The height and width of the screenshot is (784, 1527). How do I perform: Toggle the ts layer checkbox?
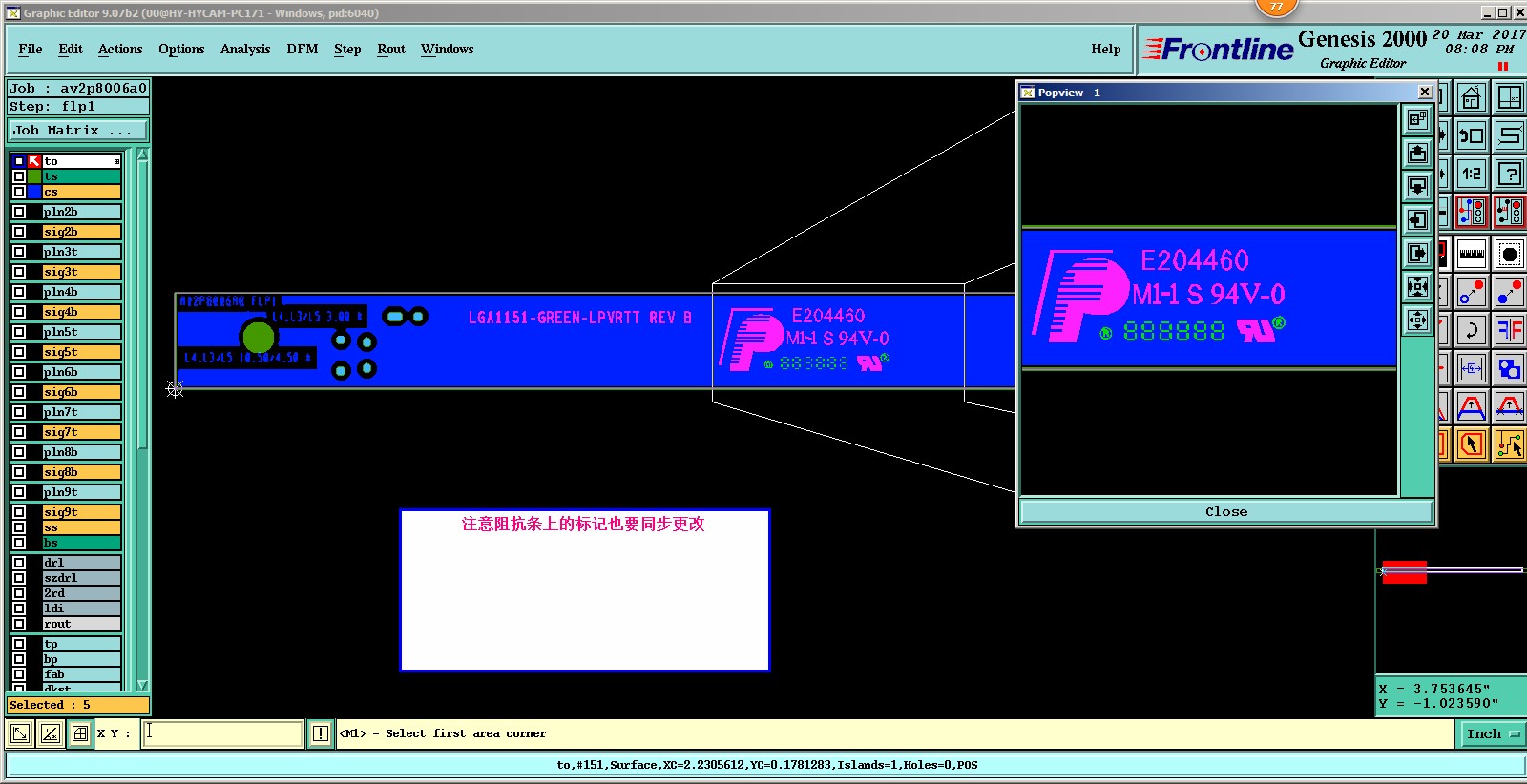(19, 176)
